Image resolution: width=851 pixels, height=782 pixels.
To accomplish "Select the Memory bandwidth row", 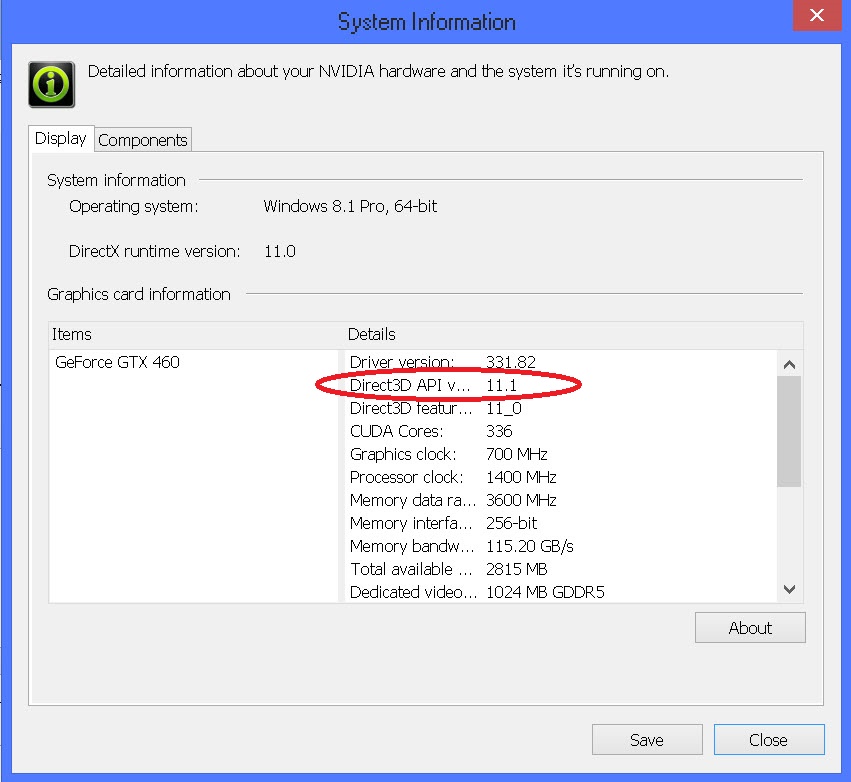I will 561,546.
